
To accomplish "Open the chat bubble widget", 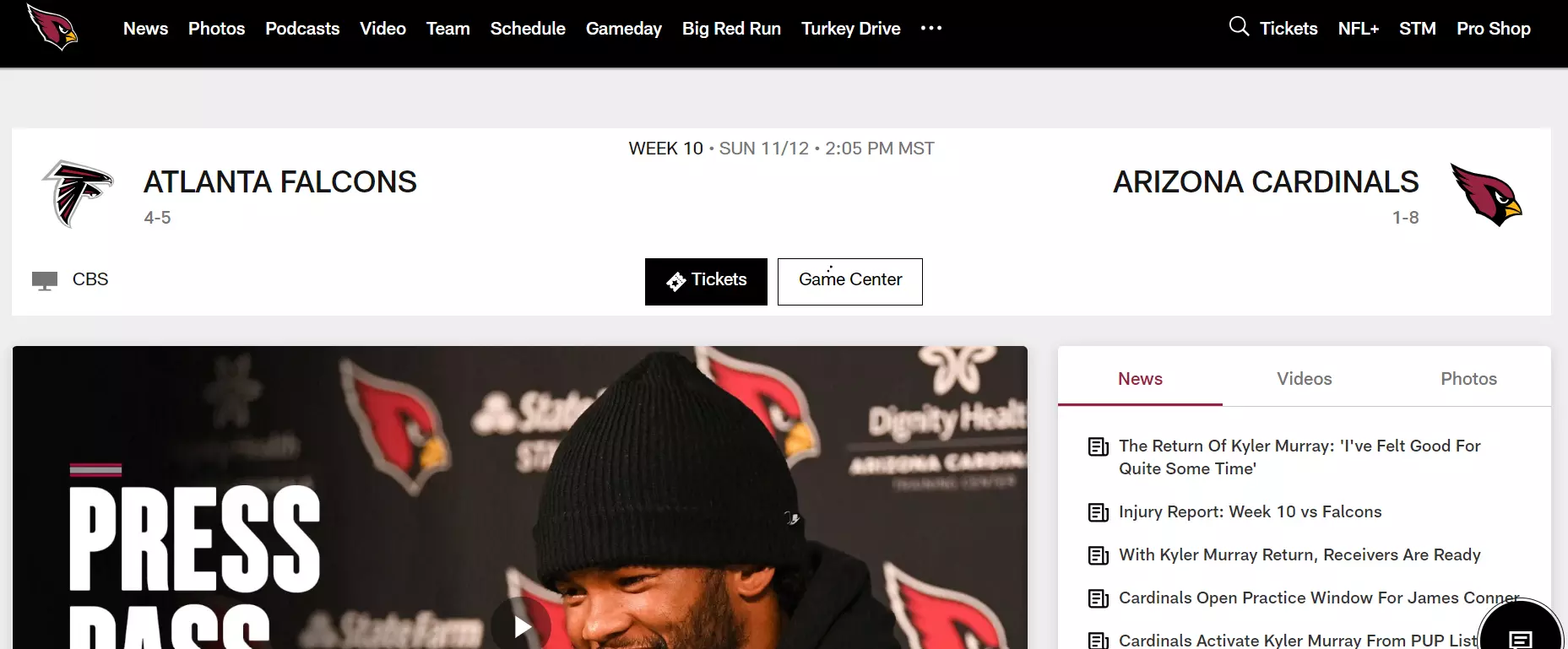I will click(1521, 626).
